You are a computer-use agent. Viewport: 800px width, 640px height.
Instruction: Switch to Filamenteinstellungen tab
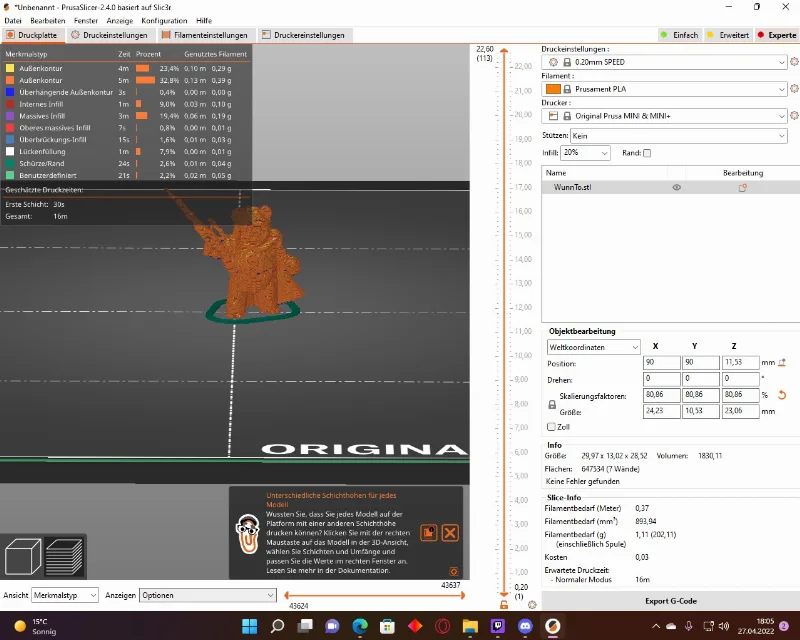point(205,35)
